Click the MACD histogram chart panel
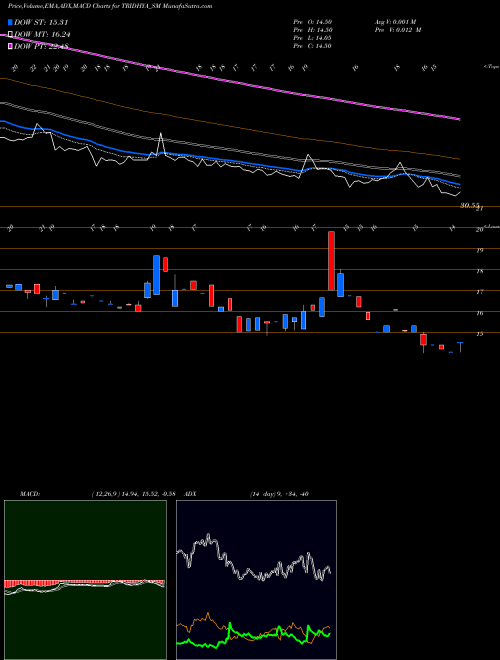This screenshot has height=660, width=500. [85, 580]
